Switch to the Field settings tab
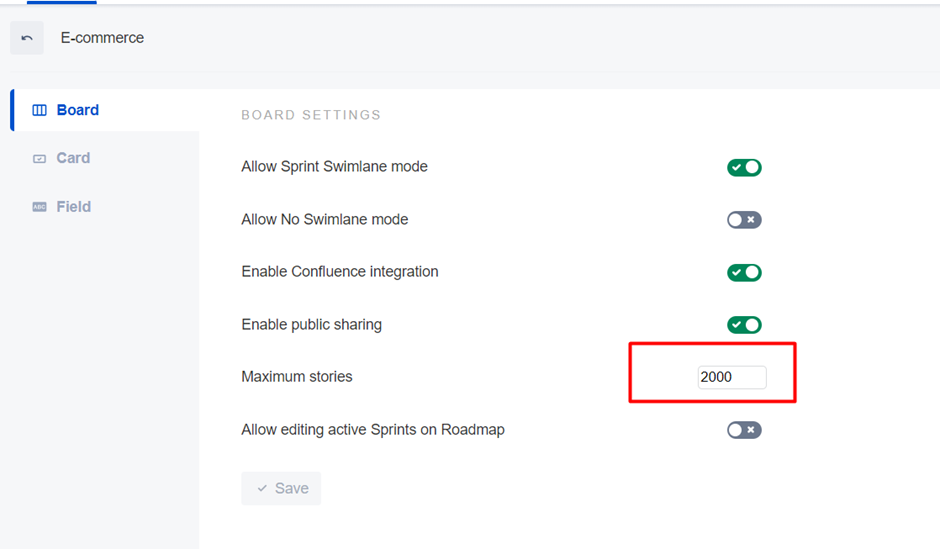 click(73, 207)
